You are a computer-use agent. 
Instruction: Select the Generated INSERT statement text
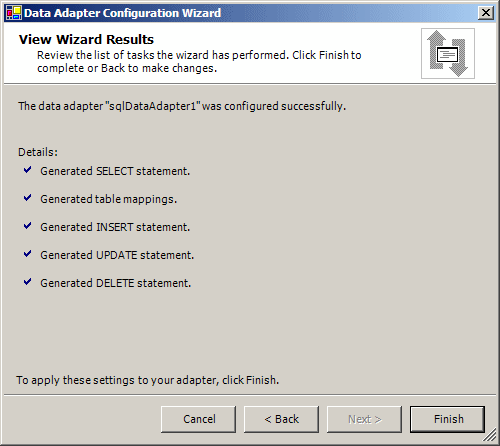115,227
